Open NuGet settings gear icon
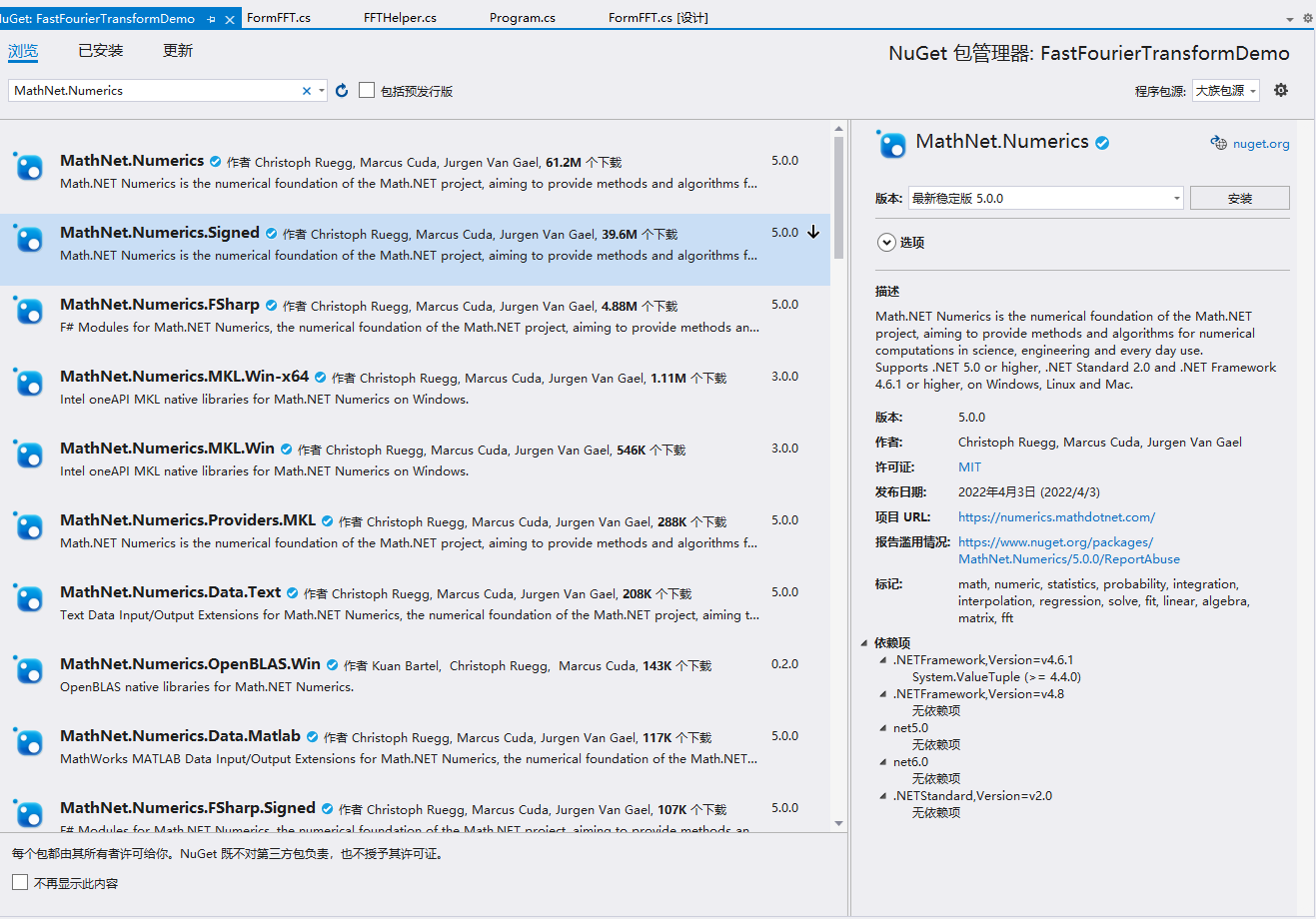 [1281, 90]
